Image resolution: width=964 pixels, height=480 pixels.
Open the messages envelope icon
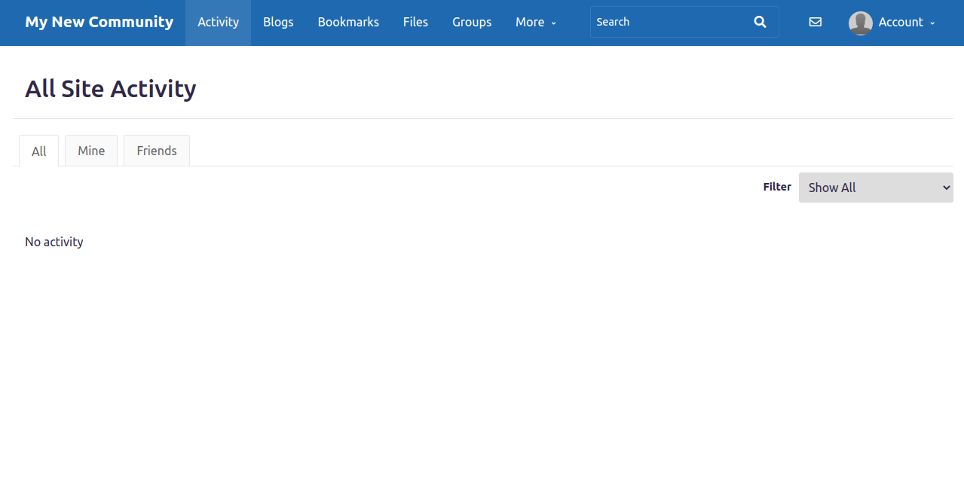click(815, 22)
